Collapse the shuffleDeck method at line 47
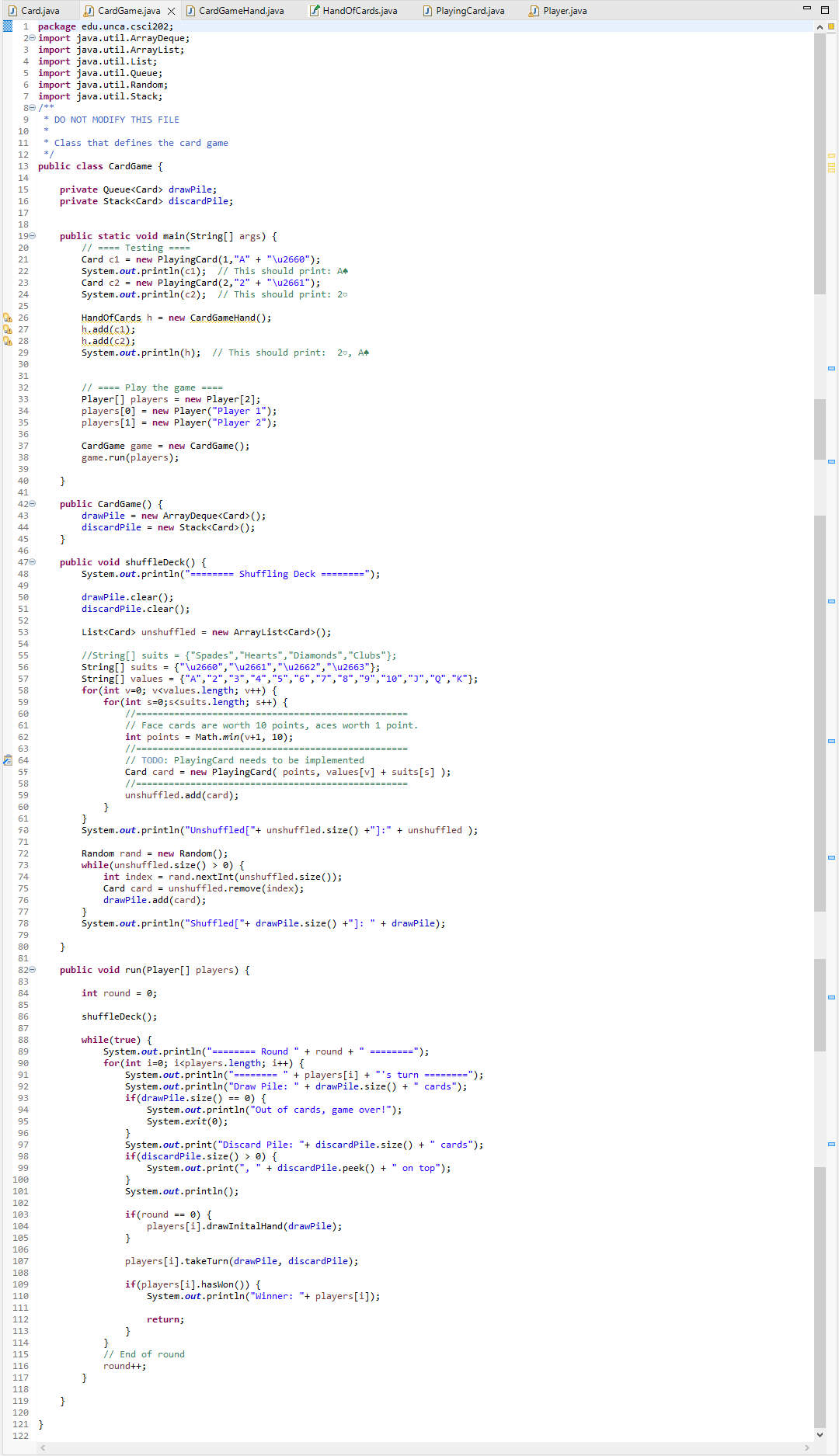Screen dimensions: 839x1456 tap(32, 562)
